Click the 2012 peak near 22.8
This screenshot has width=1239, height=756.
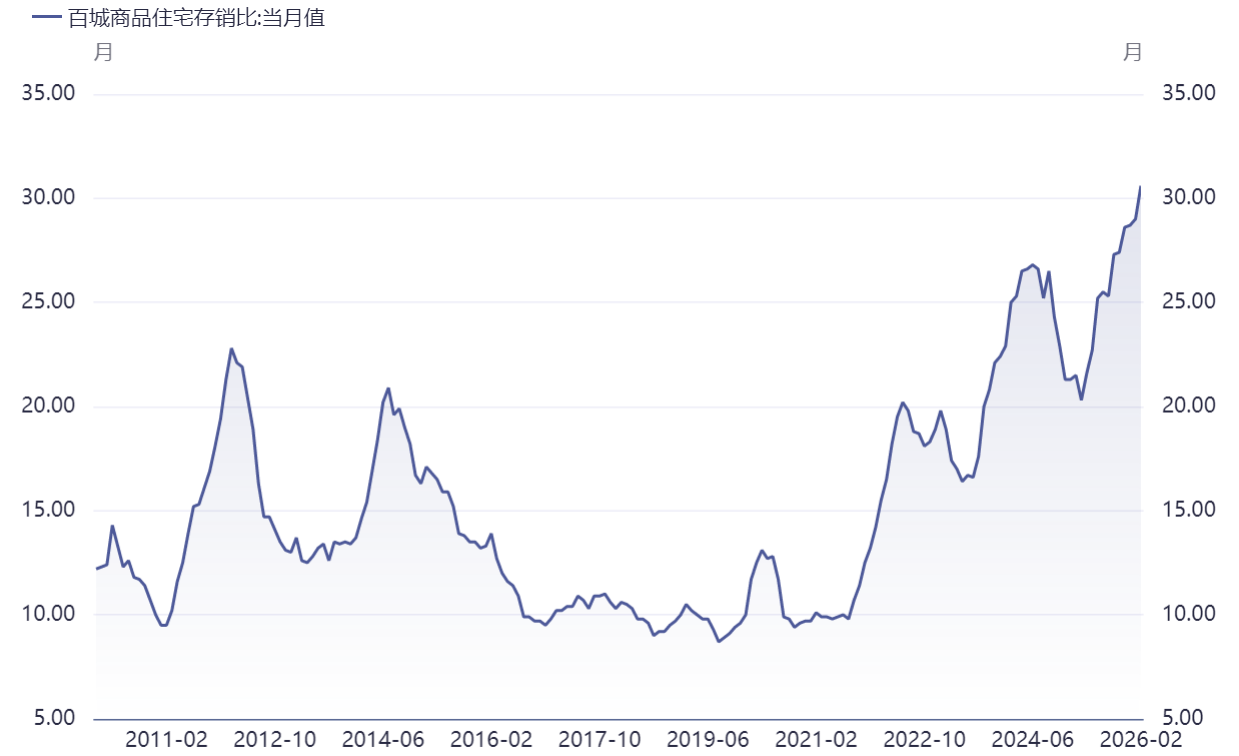click(231, 349)
